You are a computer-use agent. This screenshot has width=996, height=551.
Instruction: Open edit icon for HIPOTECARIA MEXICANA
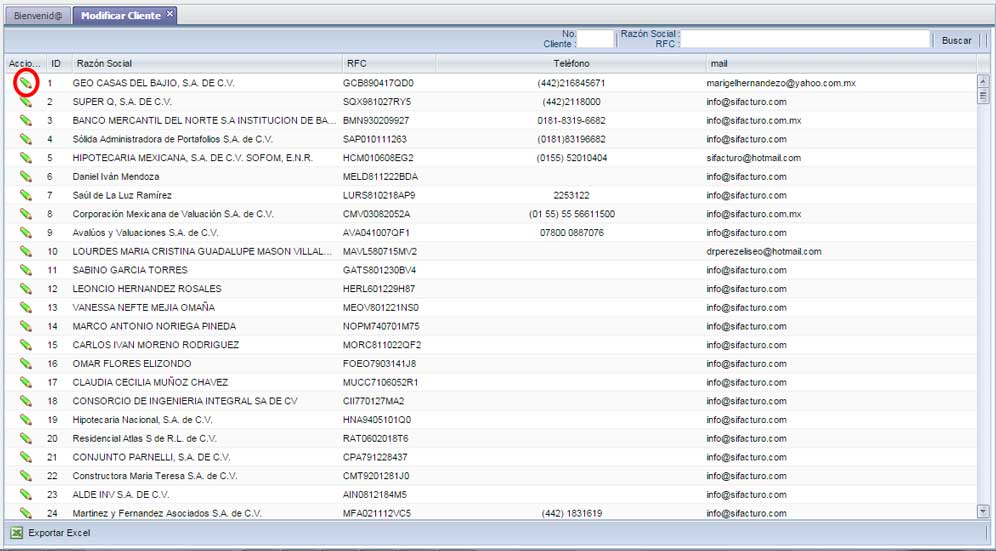(x=26, y=158)
